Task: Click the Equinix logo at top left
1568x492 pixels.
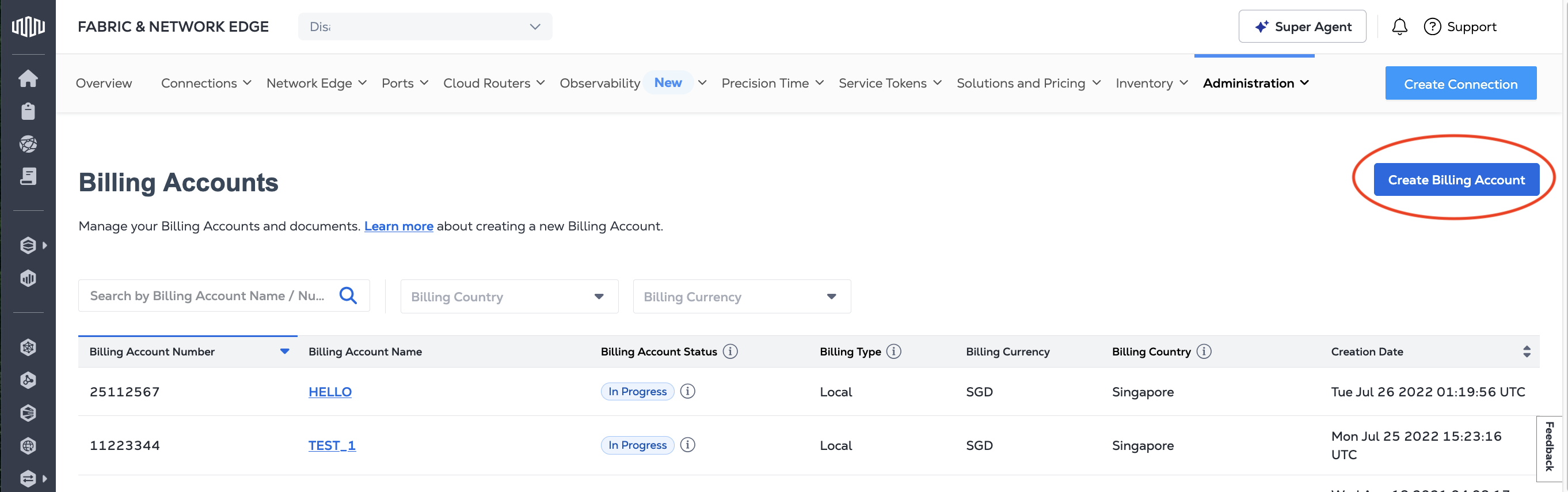Action: [28, 27]
